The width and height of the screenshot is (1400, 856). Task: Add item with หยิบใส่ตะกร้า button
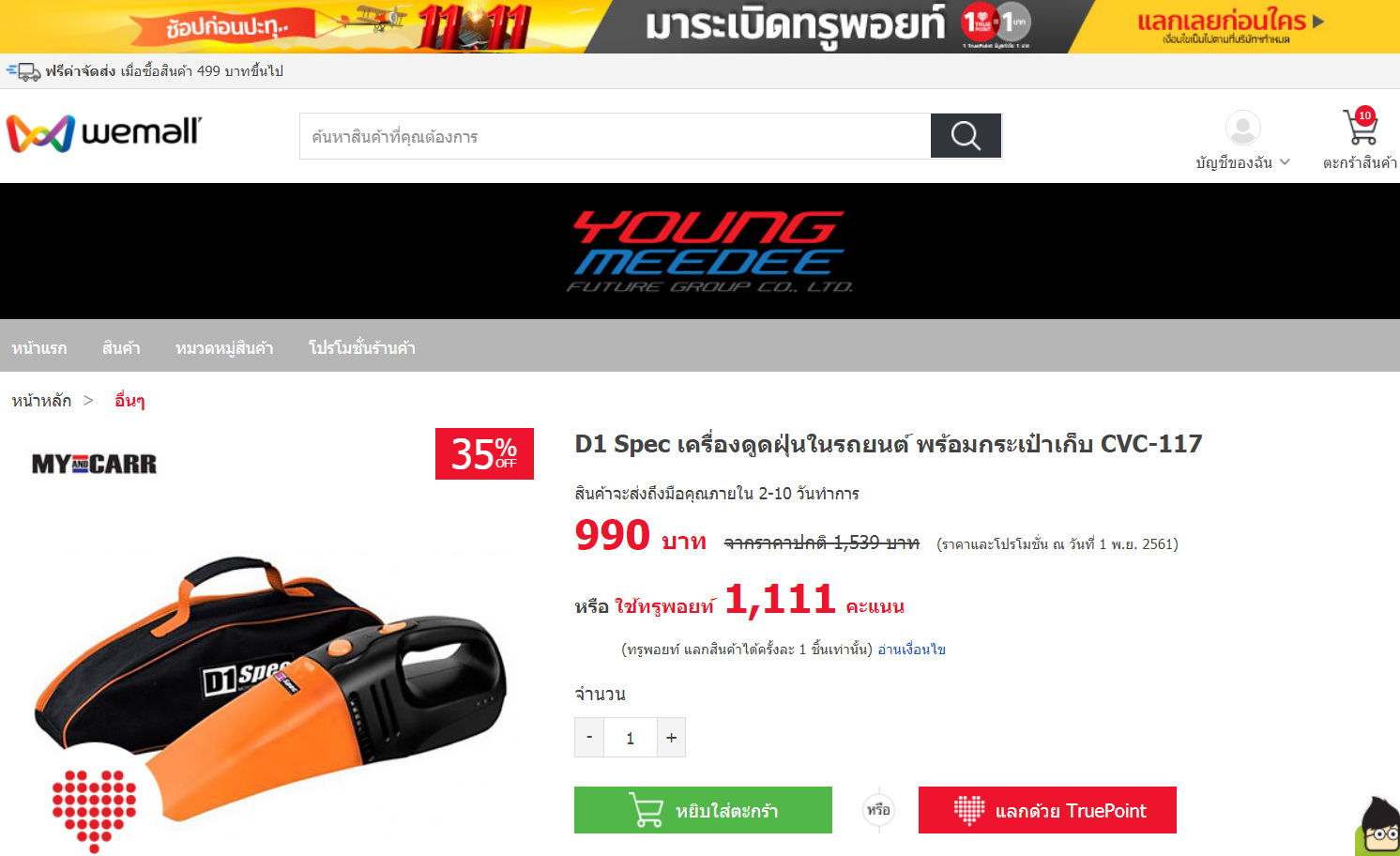click(703, 810)
